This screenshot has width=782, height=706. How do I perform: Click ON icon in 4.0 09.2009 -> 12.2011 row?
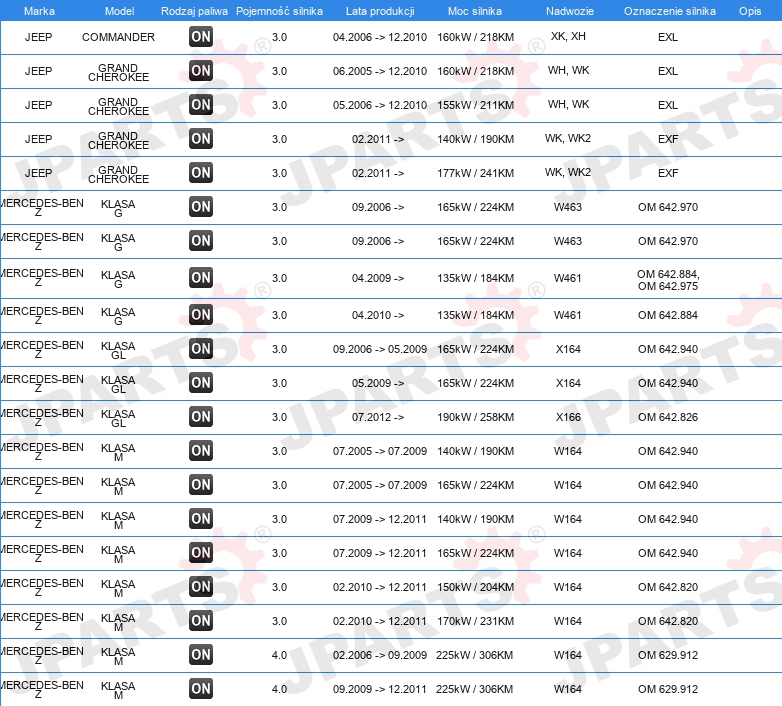[201, 689]
